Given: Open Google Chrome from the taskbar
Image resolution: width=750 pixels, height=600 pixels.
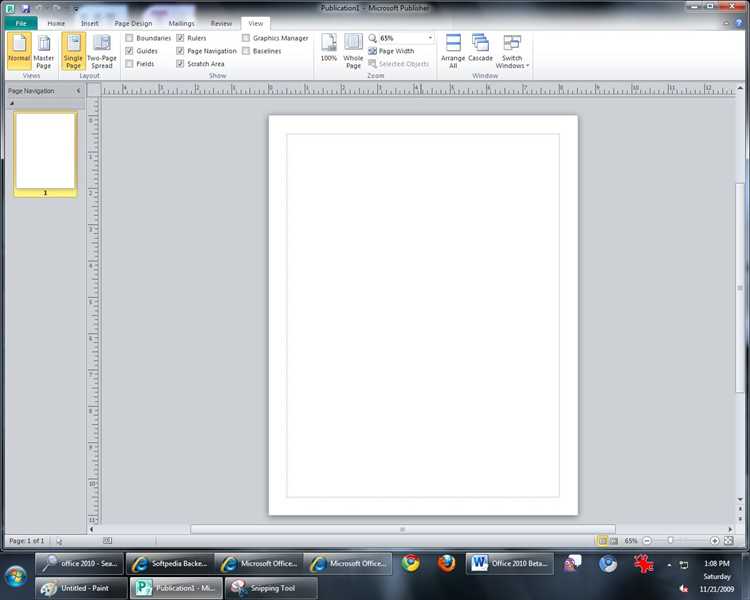Looking at the screenshot, I should 410,563.
